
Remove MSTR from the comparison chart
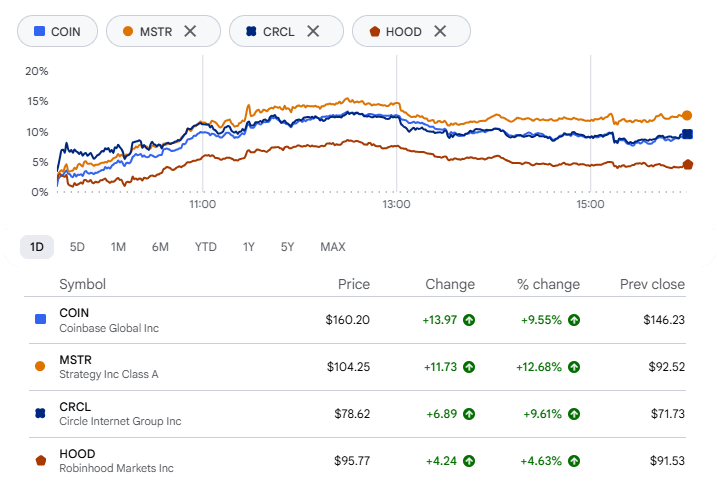click(x=190, y=31)
